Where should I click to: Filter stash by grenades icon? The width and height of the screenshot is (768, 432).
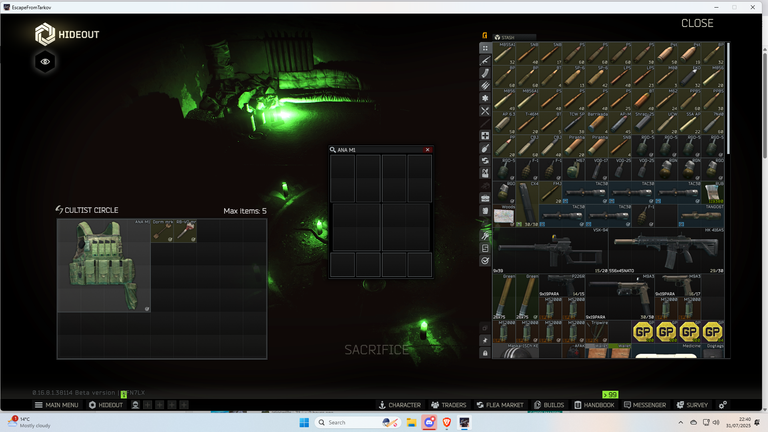(x=485, y=148)
